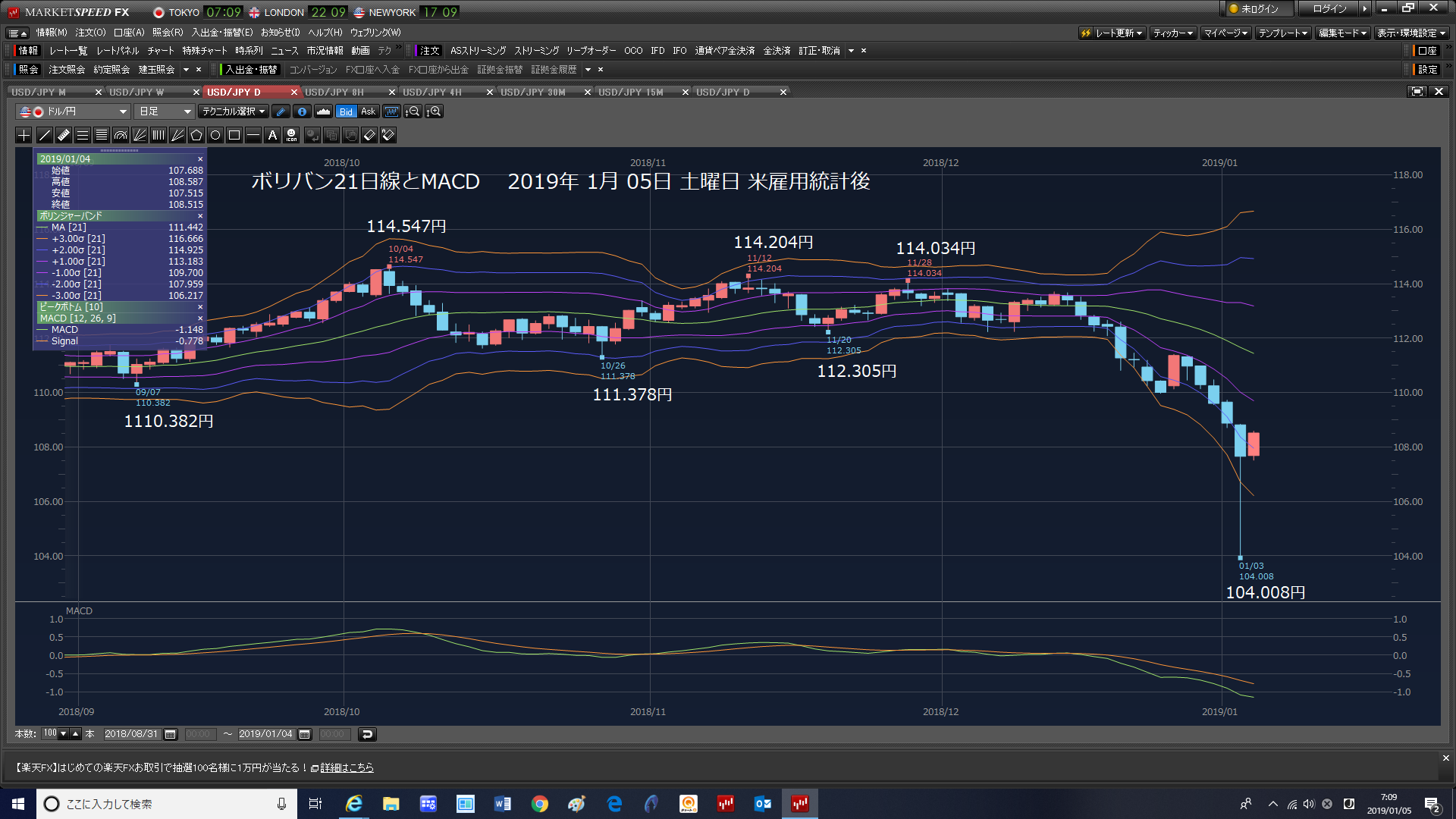Expand the 編集モード dropdown

(x=1342, y=33)
